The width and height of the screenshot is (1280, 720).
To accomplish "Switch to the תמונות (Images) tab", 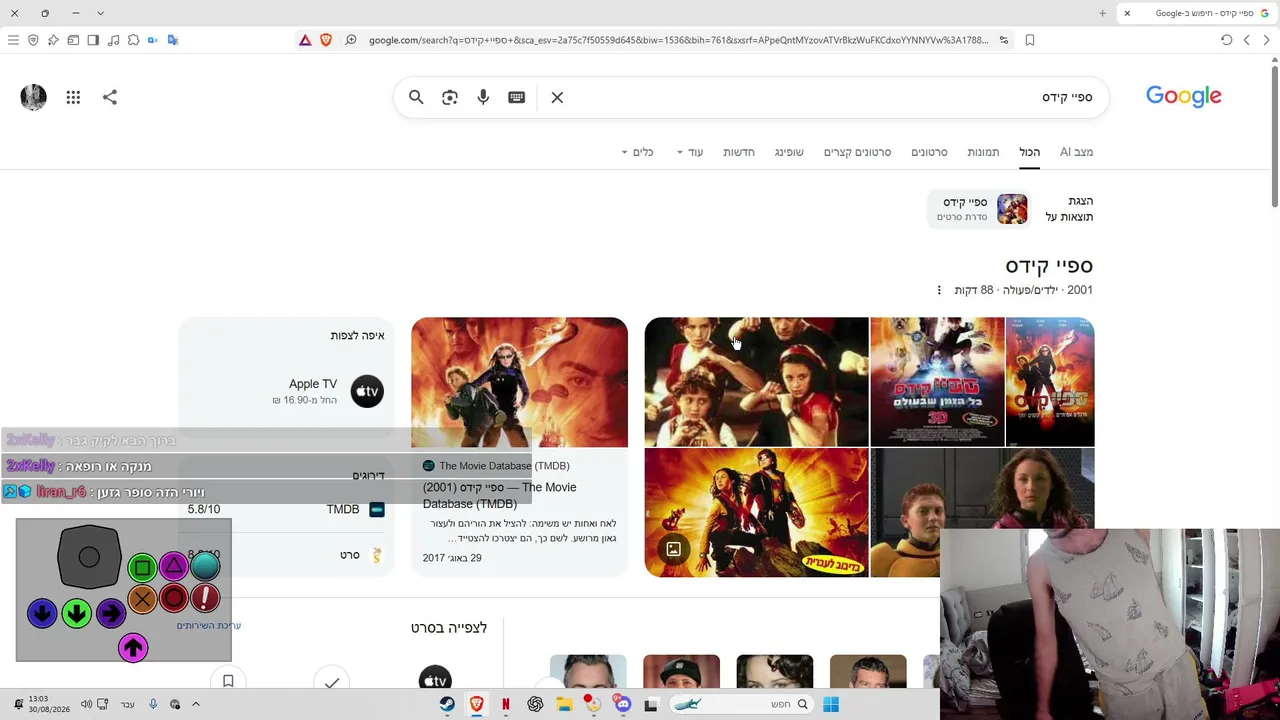I will tap(983, 152).
